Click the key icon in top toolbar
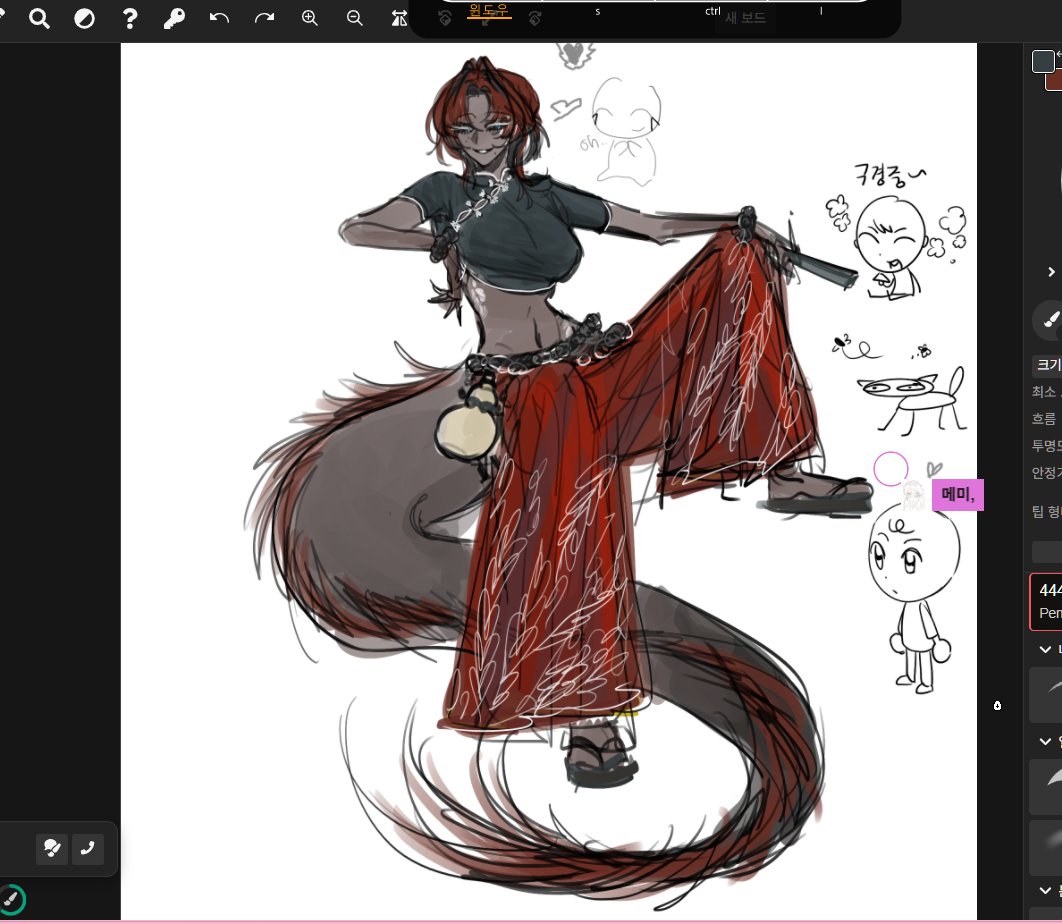 point(174,18)
